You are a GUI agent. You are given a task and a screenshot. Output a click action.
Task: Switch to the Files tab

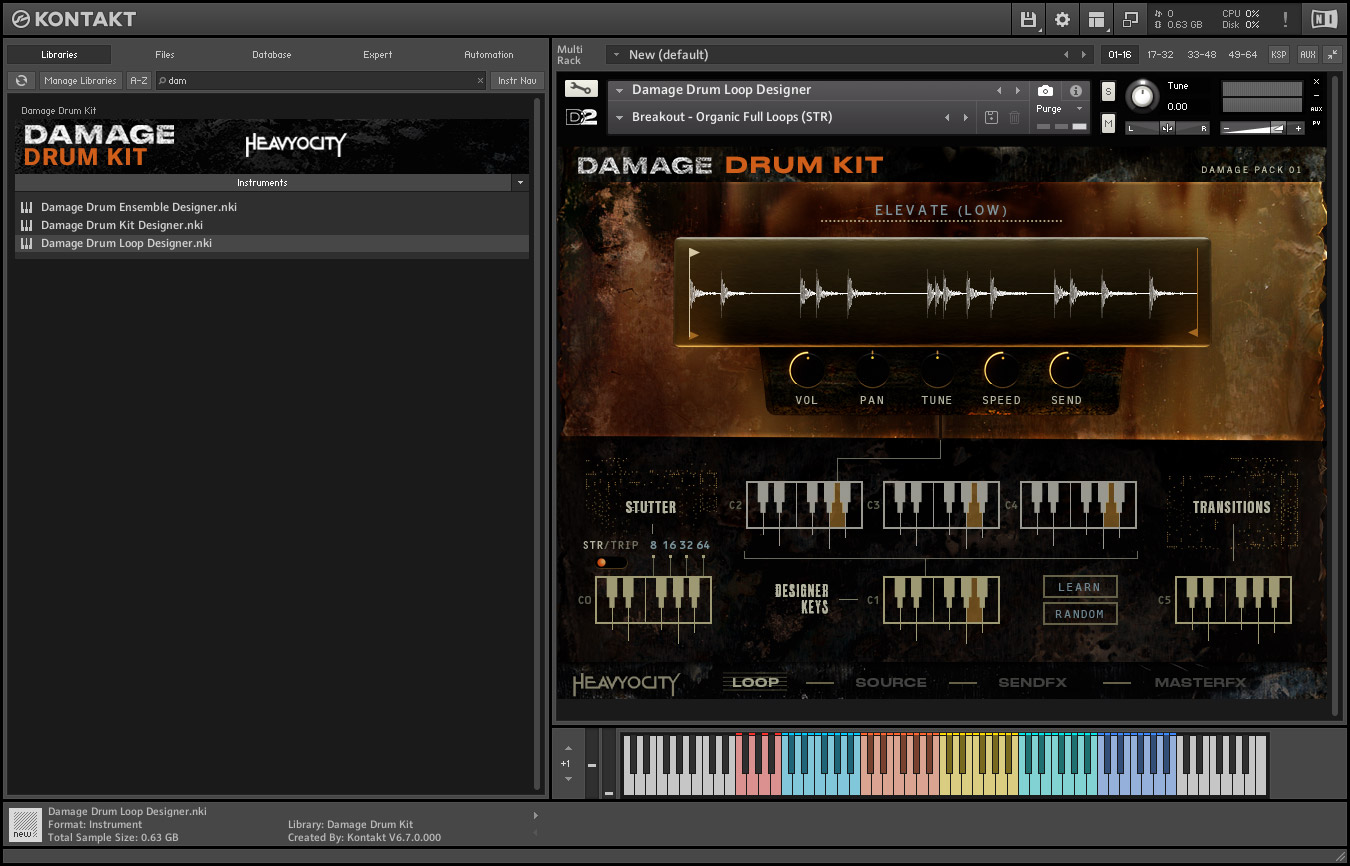(x=165, y=55)
